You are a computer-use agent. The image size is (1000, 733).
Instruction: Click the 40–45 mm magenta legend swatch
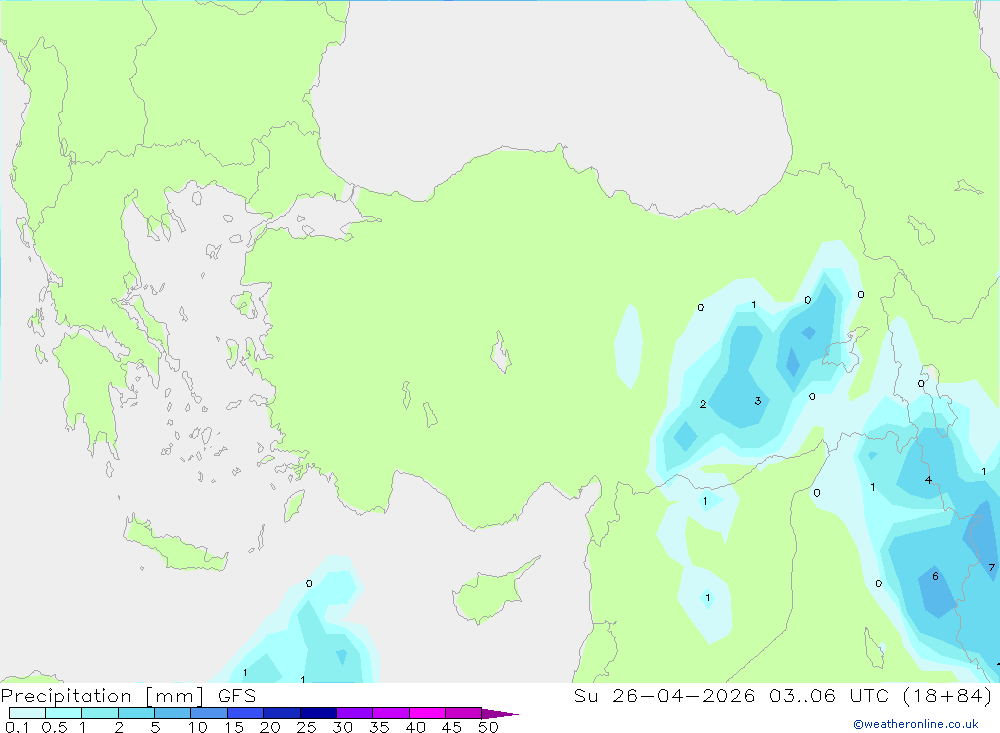427,713
